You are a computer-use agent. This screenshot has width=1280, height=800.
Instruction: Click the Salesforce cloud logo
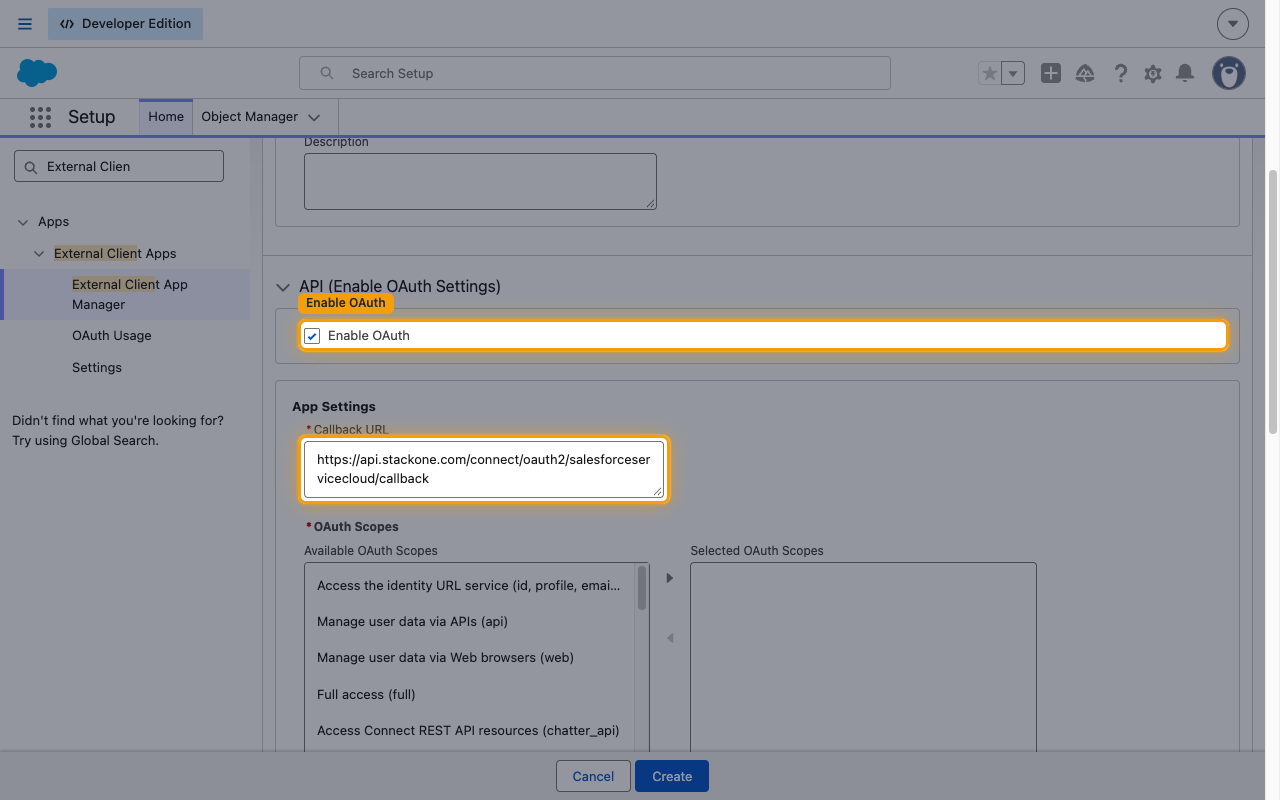[x=37, y=73]
